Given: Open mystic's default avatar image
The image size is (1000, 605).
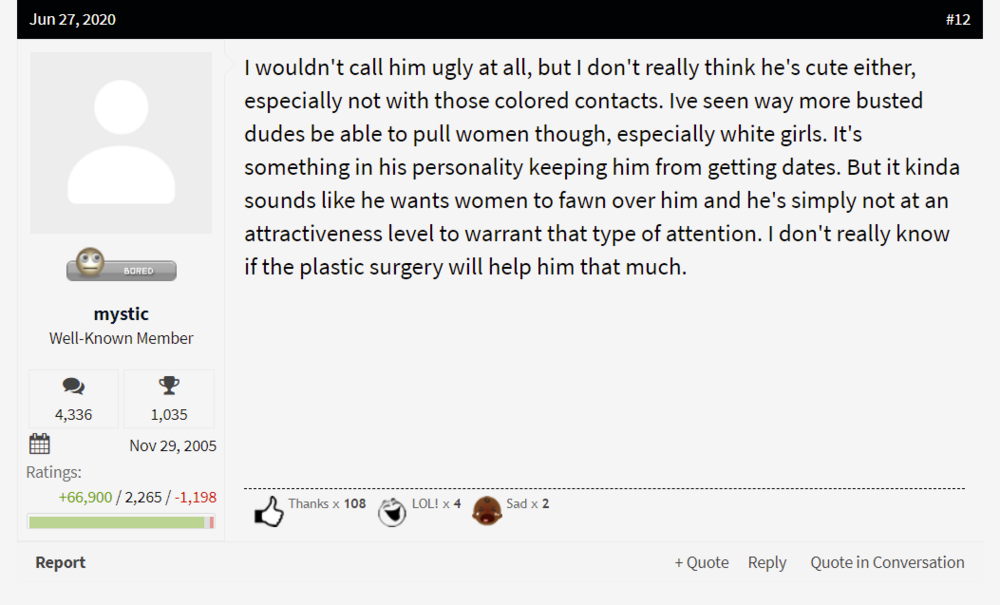Looking at the screenshot, I should pos(121,143).
